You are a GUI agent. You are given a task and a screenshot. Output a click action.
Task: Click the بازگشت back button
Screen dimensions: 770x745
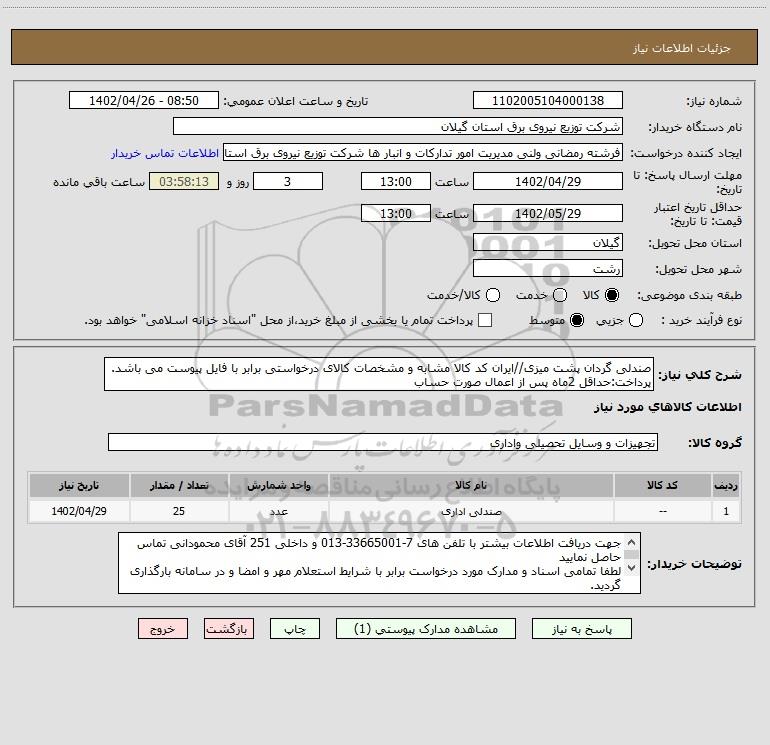229,629
